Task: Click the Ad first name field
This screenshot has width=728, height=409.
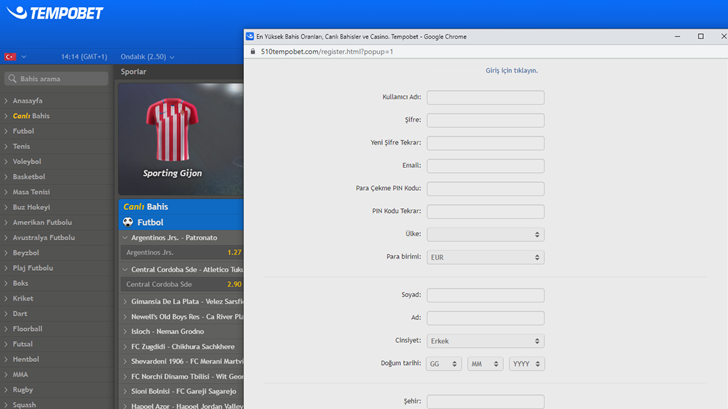Action: tap(486, 318)
